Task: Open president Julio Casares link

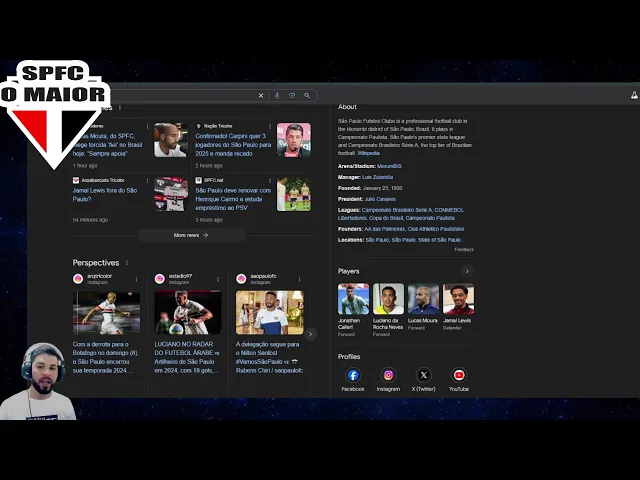Action: [x=380, y=199]
